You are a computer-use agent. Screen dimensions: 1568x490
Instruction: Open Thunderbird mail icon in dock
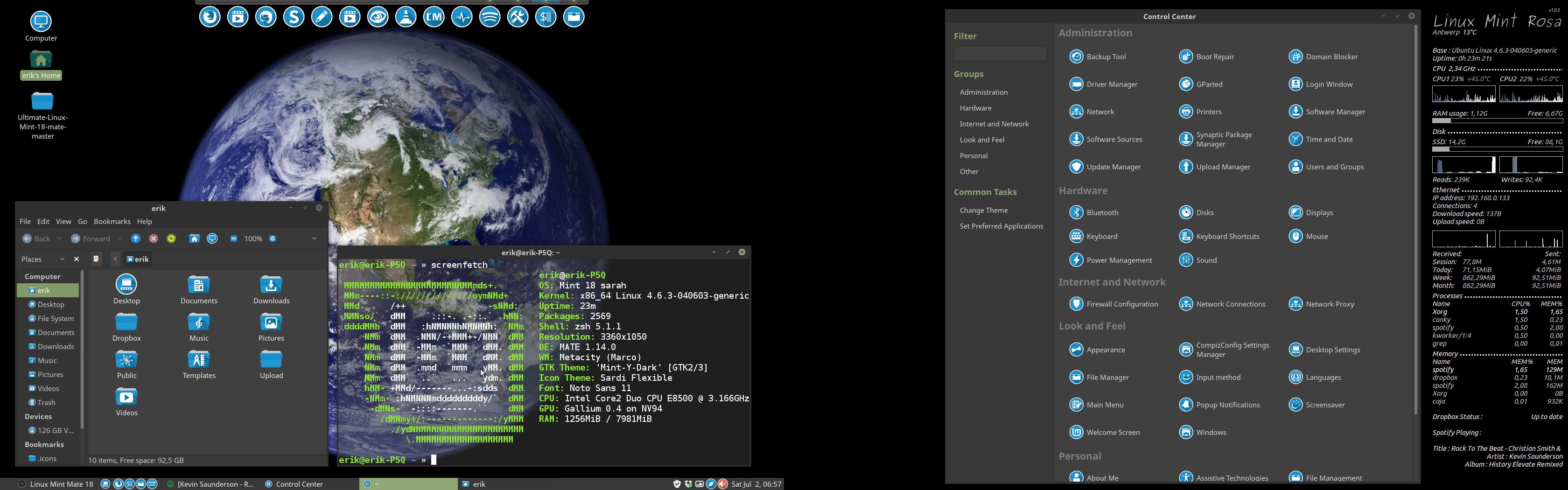pos(266,17)
